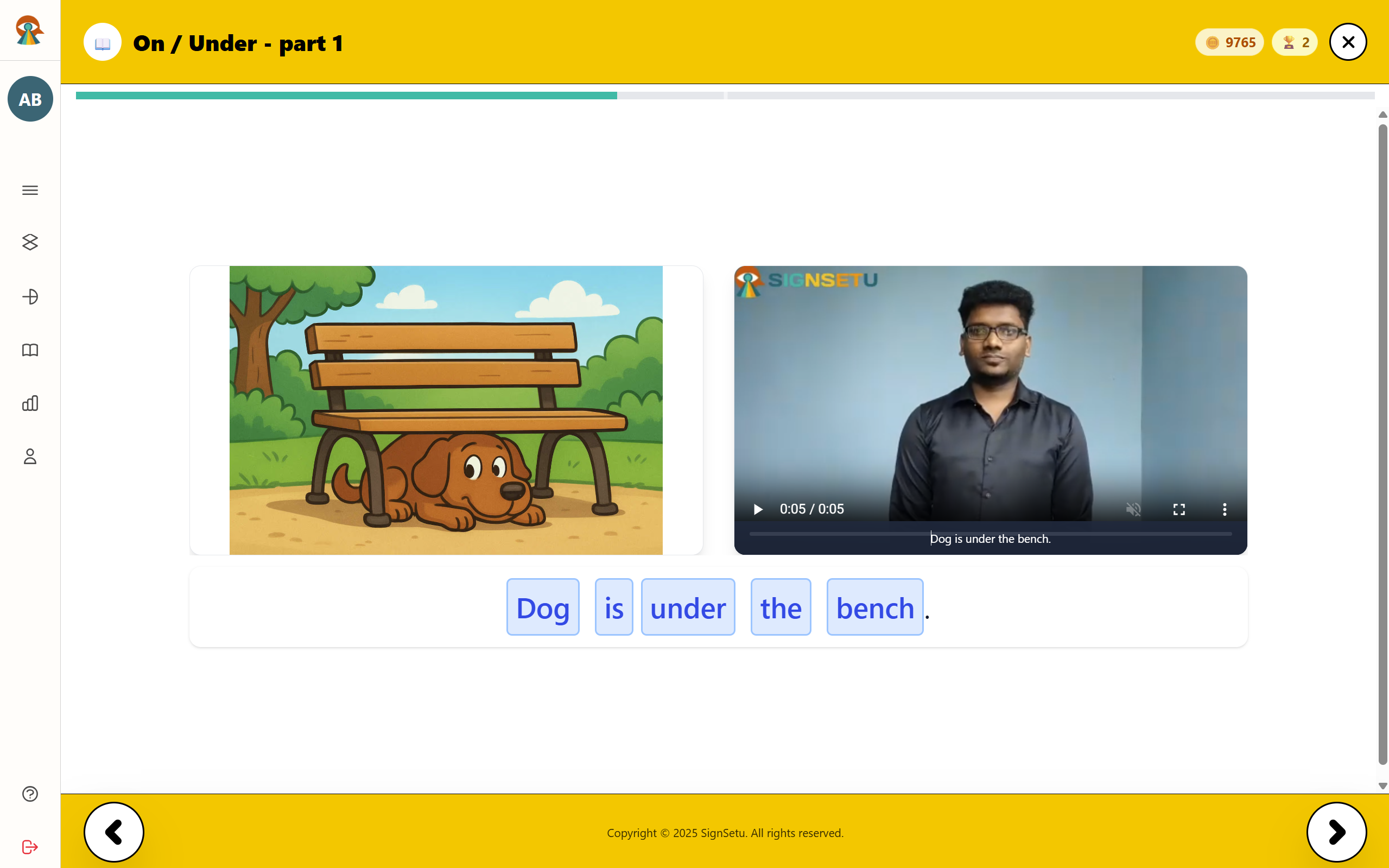
Task: Click the sidebar icon below layers
Action: (30, 296)
